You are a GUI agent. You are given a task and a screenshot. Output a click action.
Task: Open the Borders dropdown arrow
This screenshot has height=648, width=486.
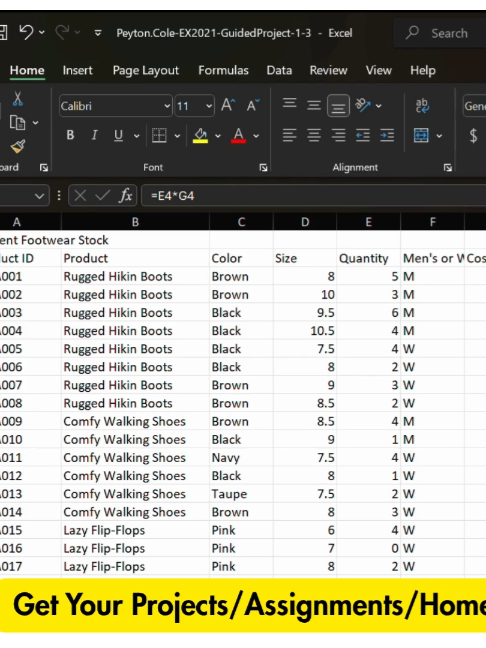pyautogui.click(x=177, y=136)
